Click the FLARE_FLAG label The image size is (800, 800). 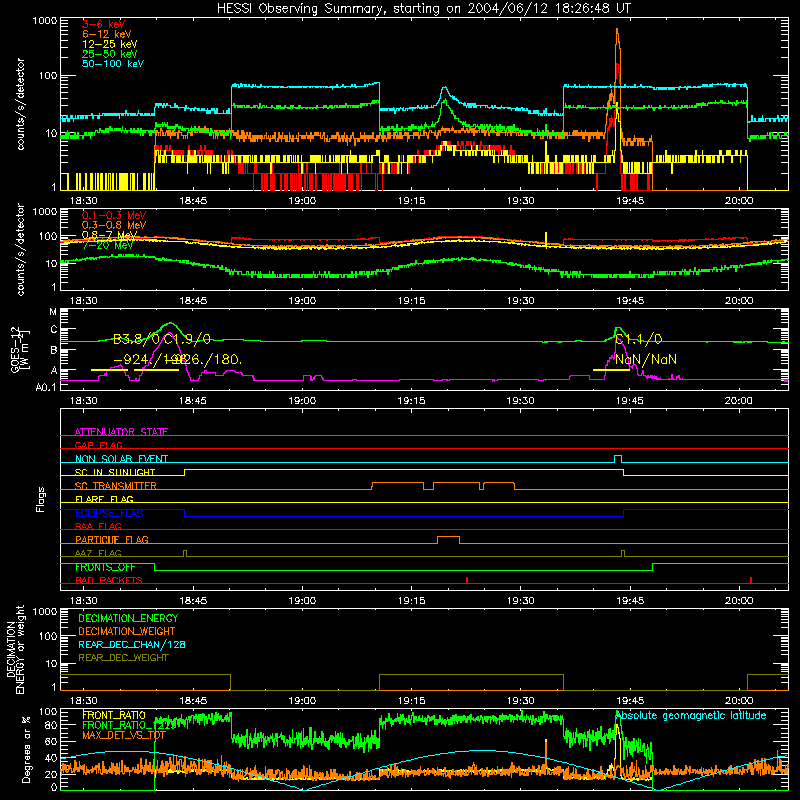(x=104, y=499)
